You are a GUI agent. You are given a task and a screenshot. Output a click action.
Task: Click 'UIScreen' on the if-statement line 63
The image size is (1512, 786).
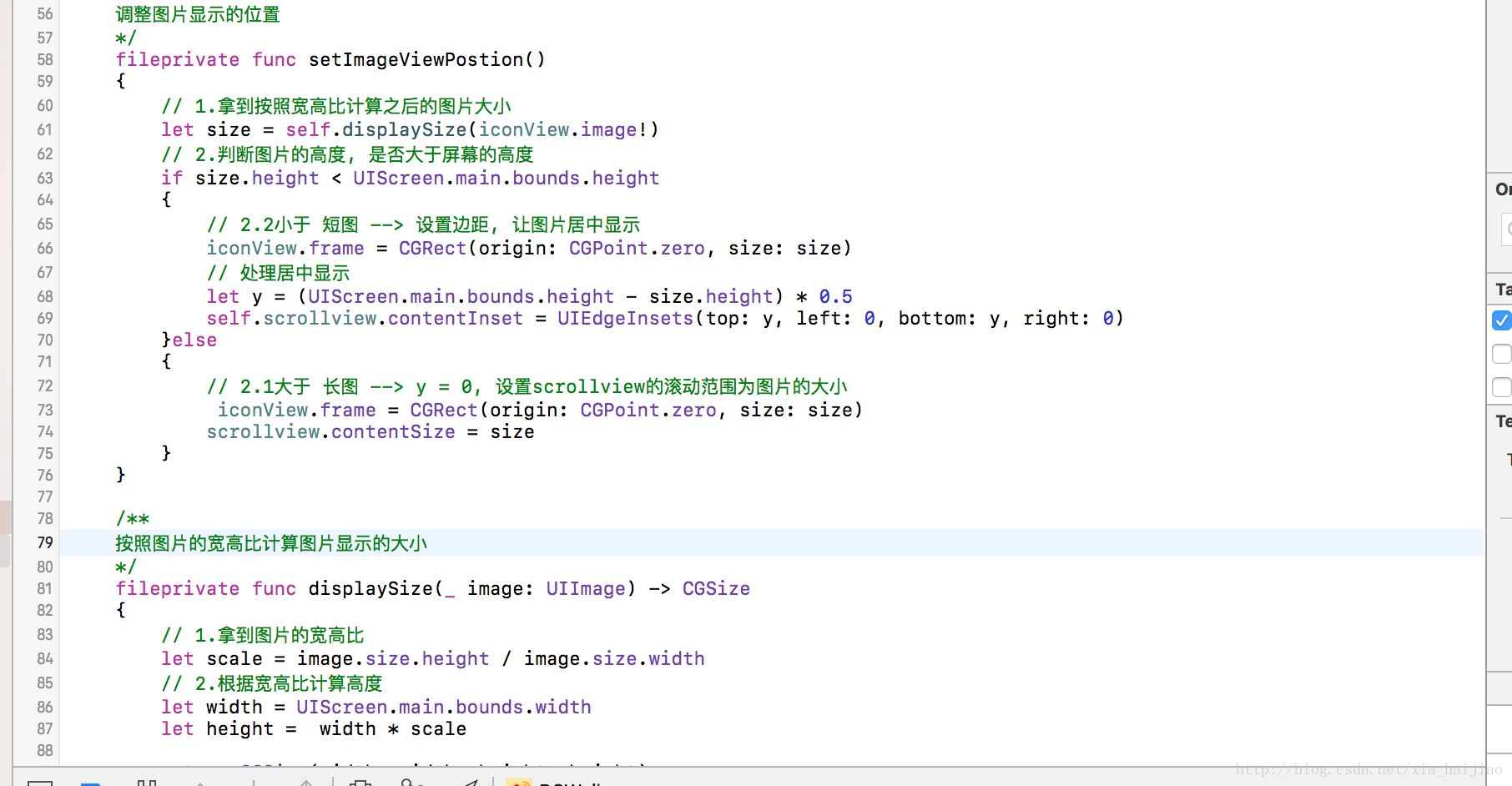point(399,178)
